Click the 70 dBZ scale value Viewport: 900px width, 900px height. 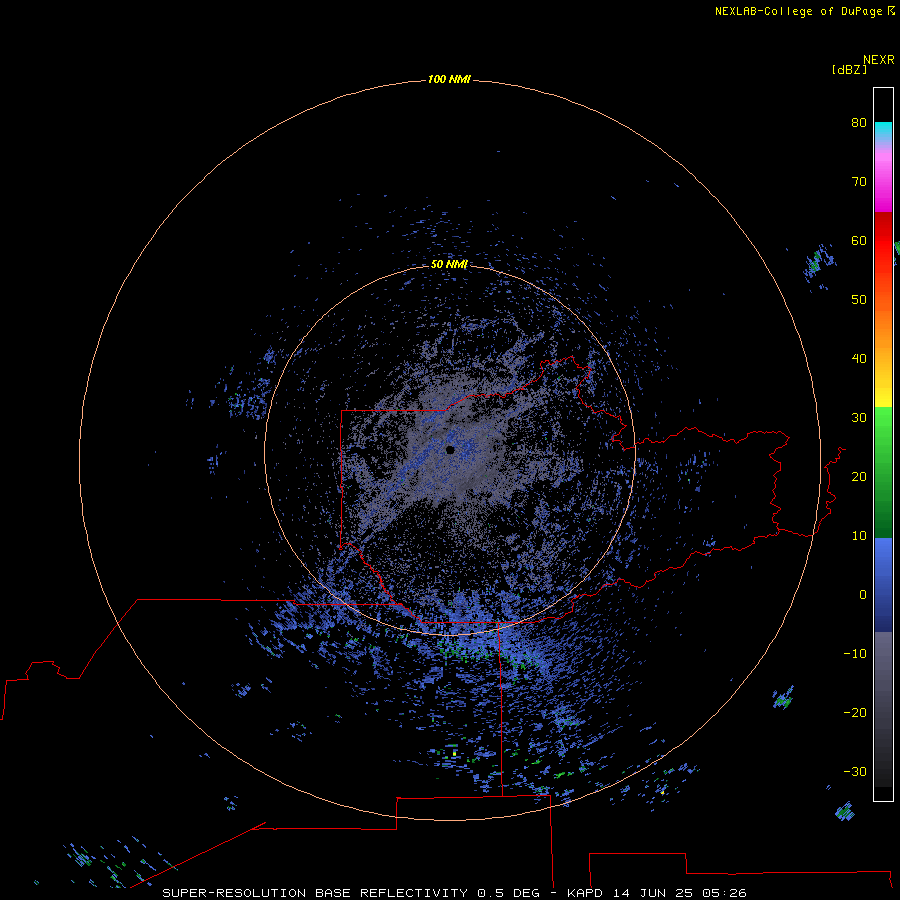[x=859, y=182]
